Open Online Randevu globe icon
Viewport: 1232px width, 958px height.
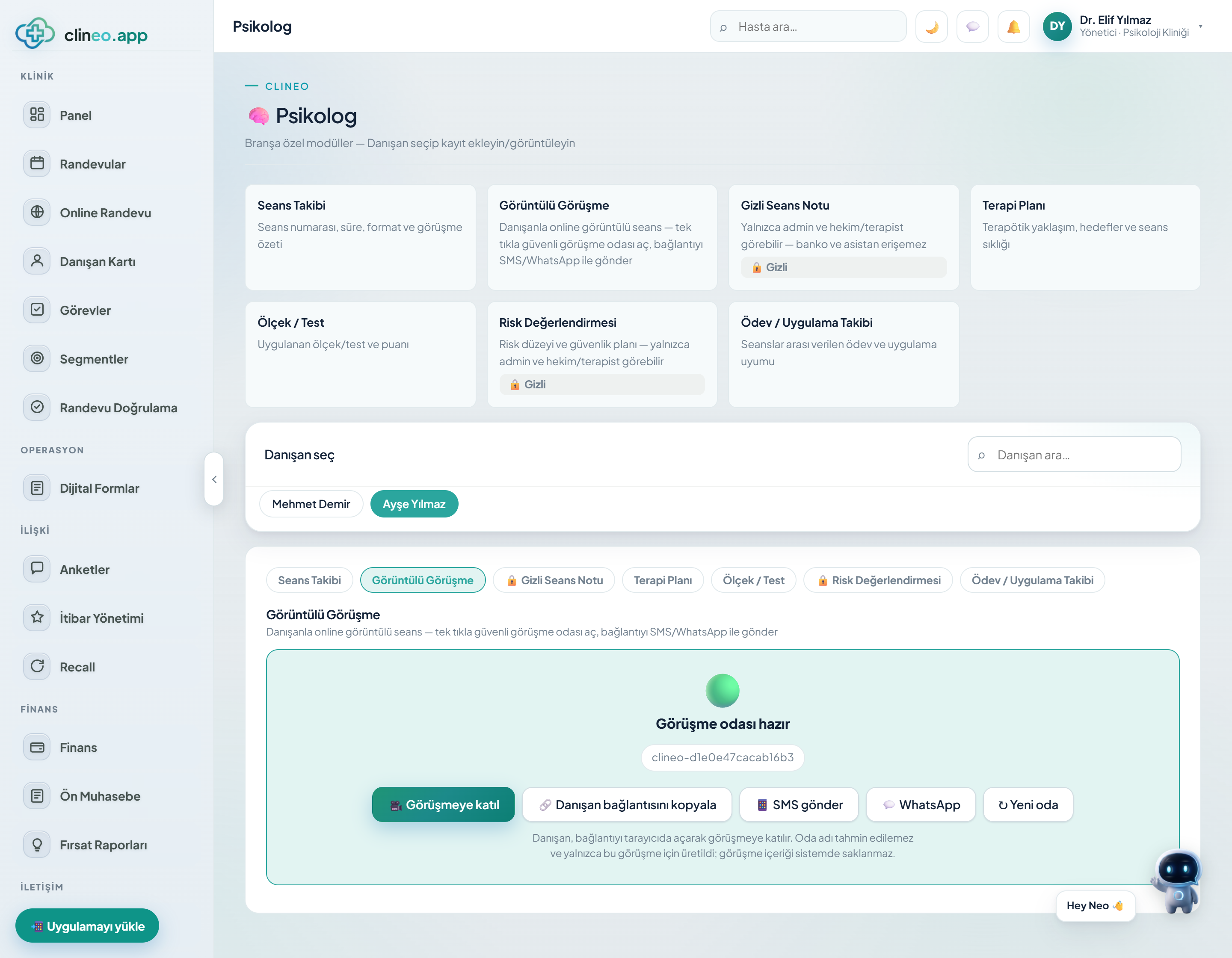pos(37,213)
